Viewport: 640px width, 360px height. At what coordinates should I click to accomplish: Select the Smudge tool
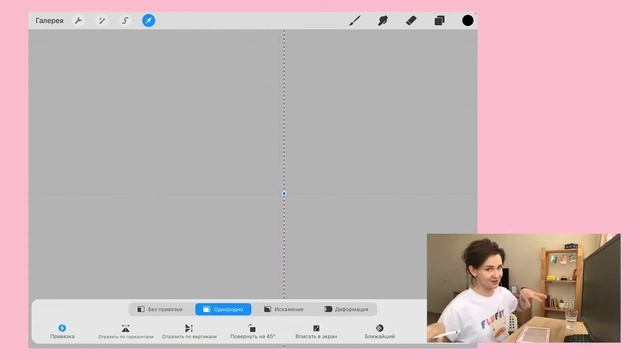point(383,20)
